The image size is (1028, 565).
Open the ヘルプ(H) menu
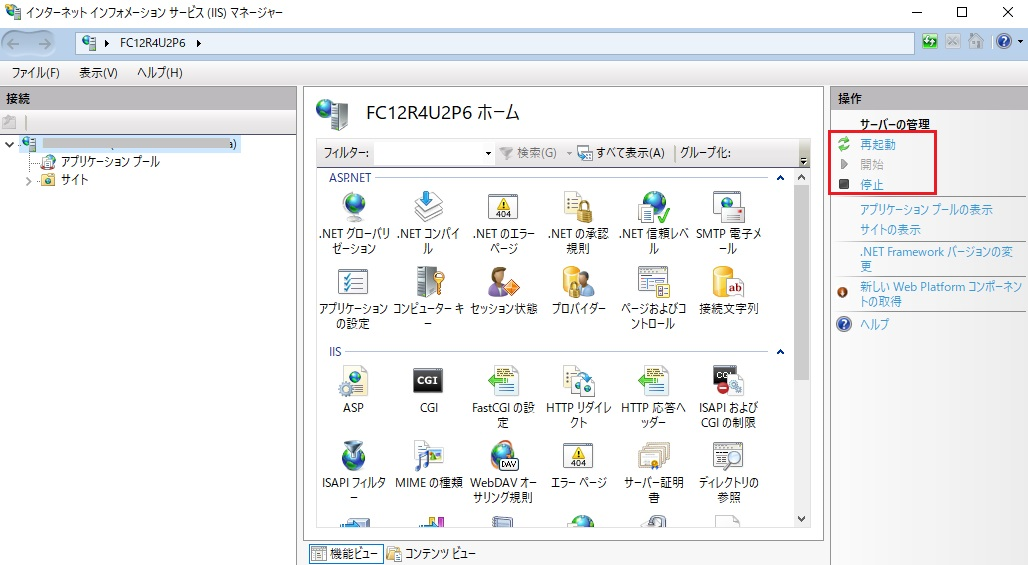[x=160, y=73]
